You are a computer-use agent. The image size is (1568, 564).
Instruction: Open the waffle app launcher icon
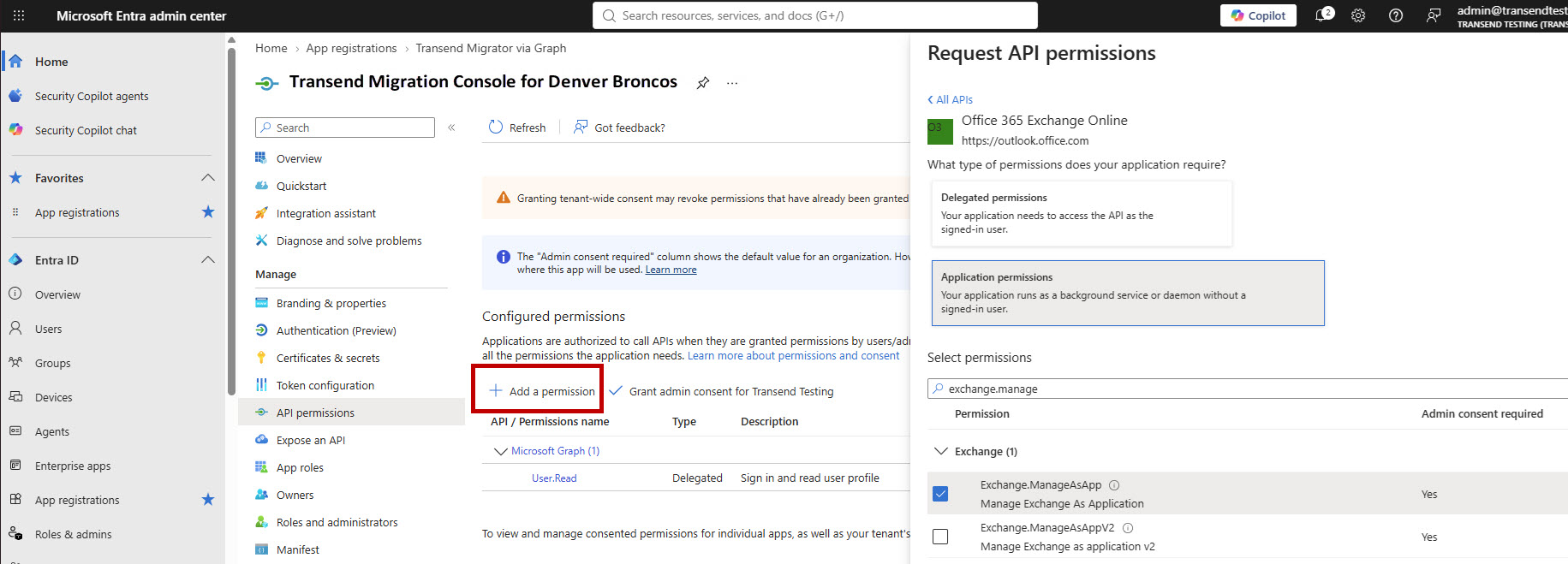click(19, 15)
